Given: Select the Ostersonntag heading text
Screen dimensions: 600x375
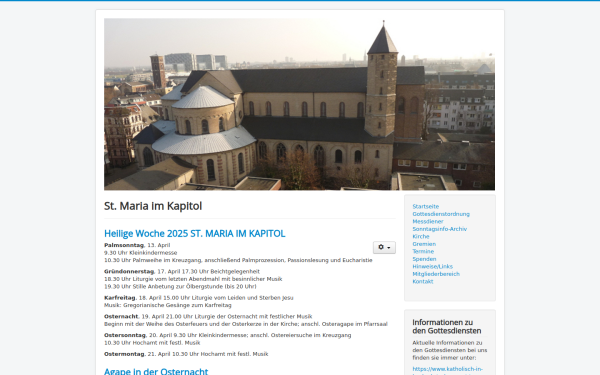Looking at the screenshot, I should pos(125,335).
